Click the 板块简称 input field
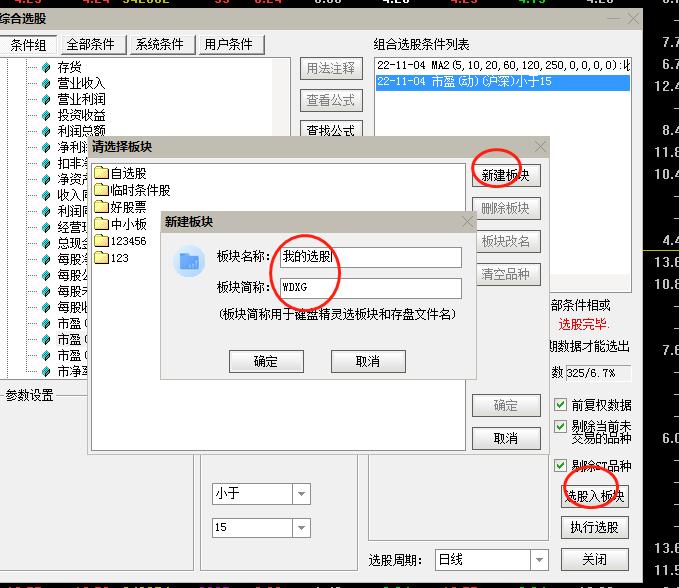Screen dimensions: 679x588 pyautogui.click(x=371, y=288)
